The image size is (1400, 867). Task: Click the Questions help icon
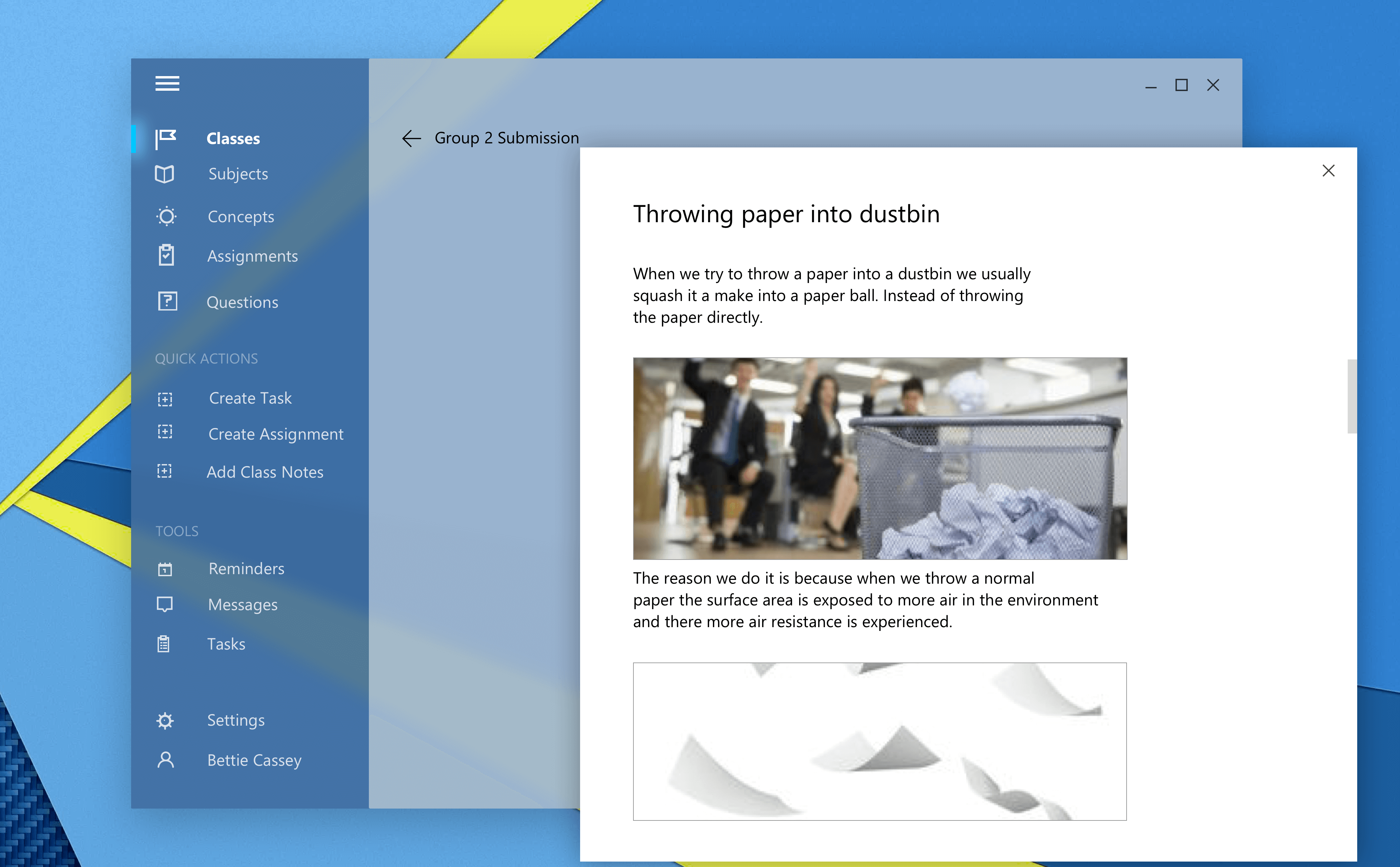click(167, 302)
